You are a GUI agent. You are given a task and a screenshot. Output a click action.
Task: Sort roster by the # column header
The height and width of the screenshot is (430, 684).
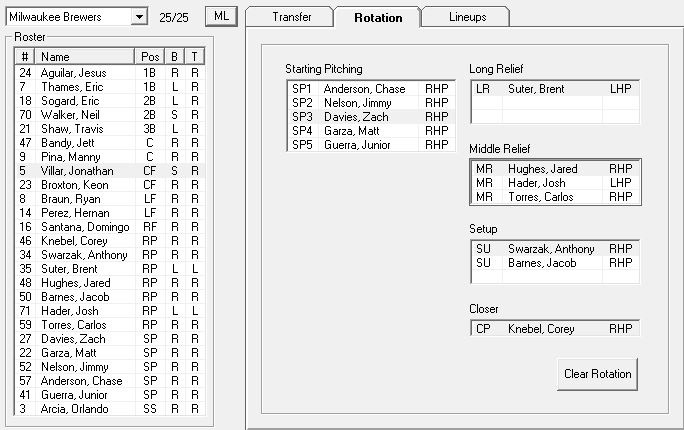(25, 57)
